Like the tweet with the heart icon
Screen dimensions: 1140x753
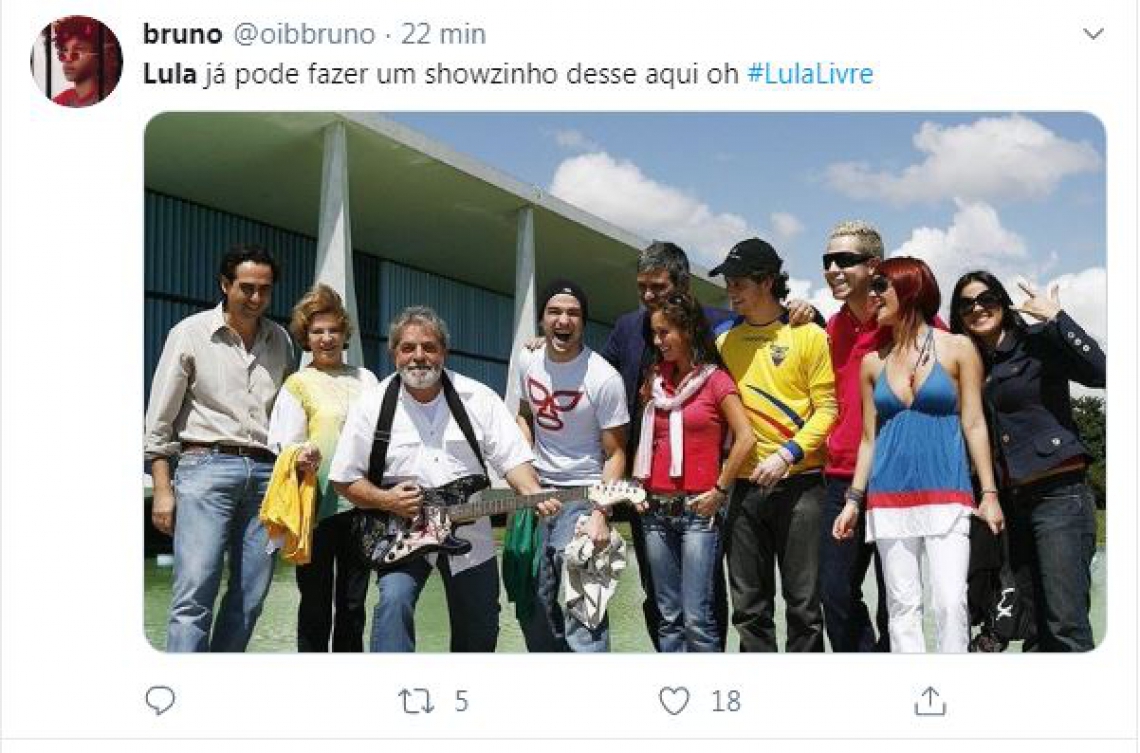coord(674,701)
